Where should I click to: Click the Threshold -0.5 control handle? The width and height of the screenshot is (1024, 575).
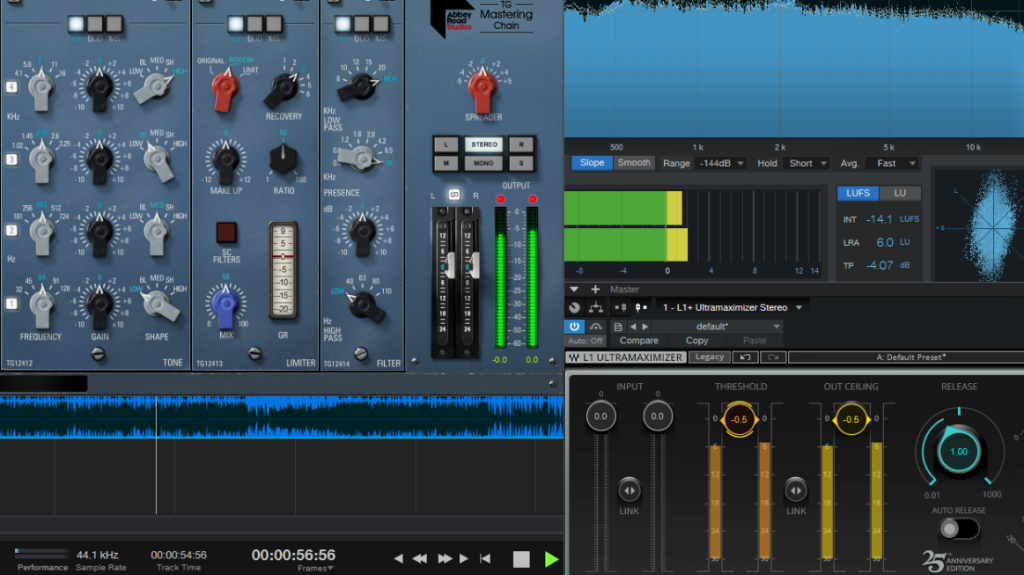coord(739,419)
